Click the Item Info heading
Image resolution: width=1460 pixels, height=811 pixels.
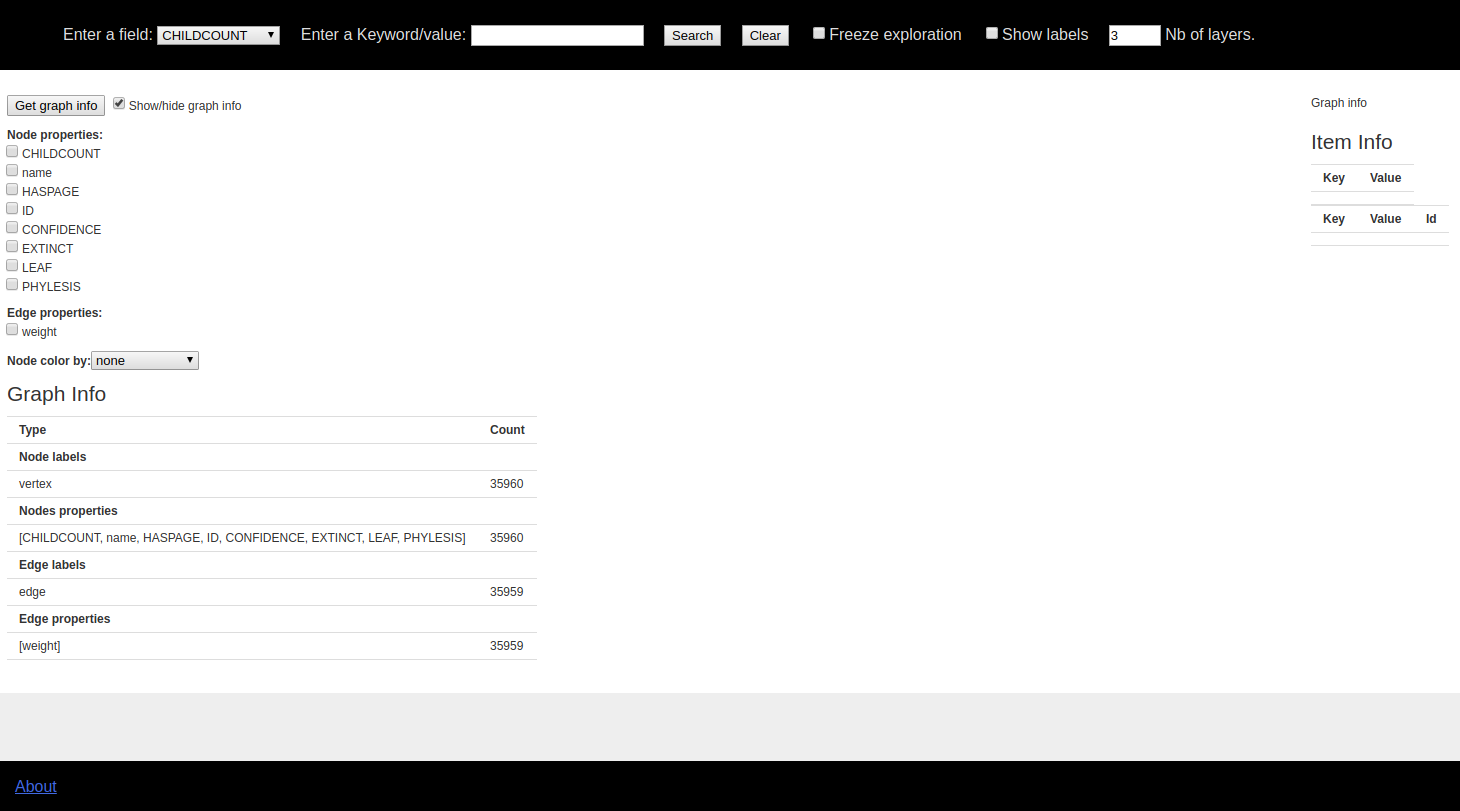(1351, 142)
